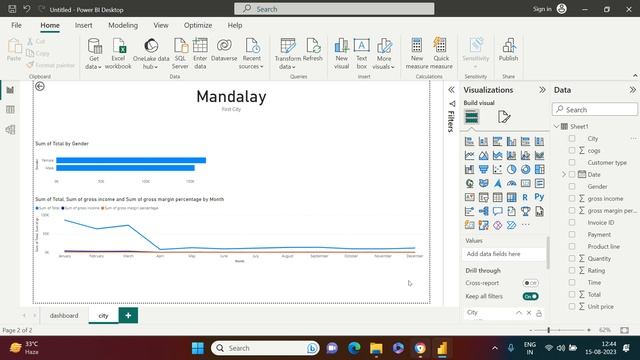Click Fit to page button
The image size is (640, 360).
pos(624,330)
